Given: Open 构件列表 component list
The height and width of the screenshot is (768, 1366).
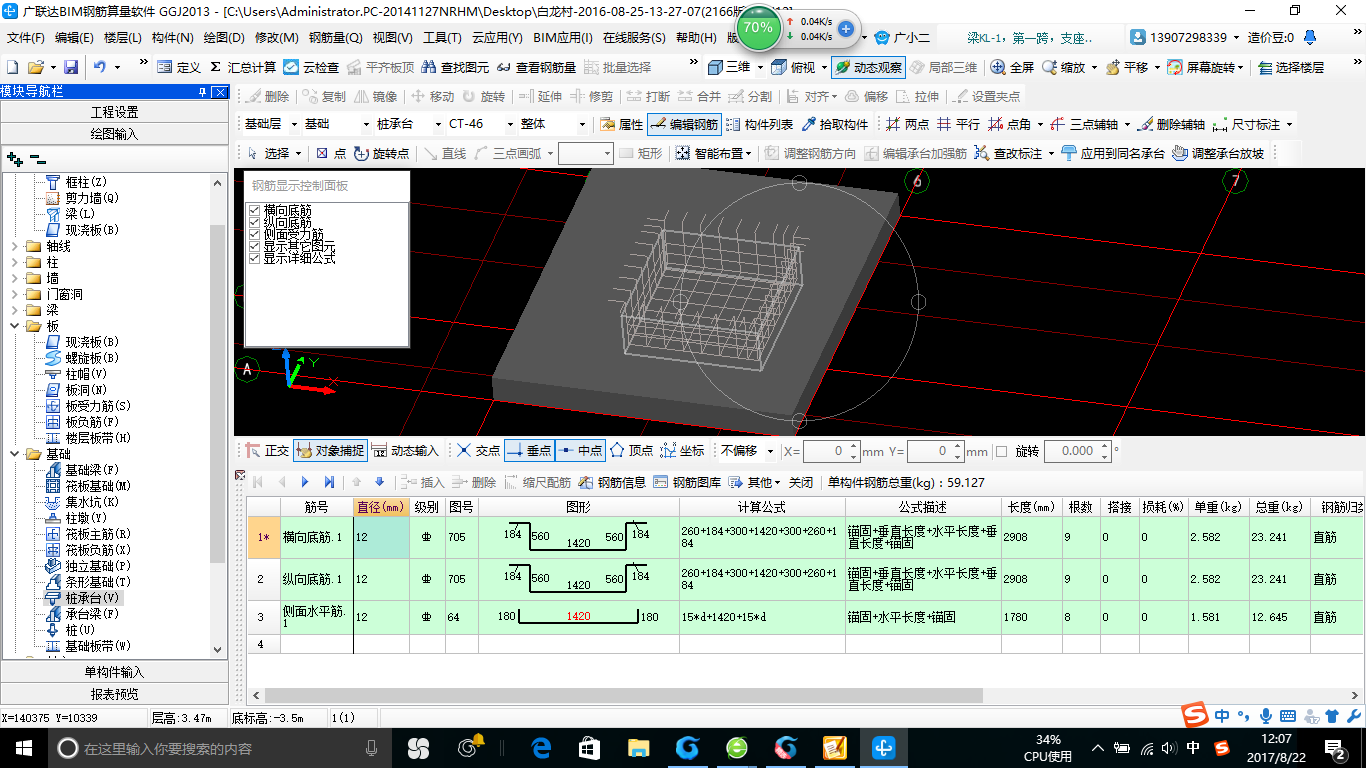Looking at the screenshot, I should [759, 124].
